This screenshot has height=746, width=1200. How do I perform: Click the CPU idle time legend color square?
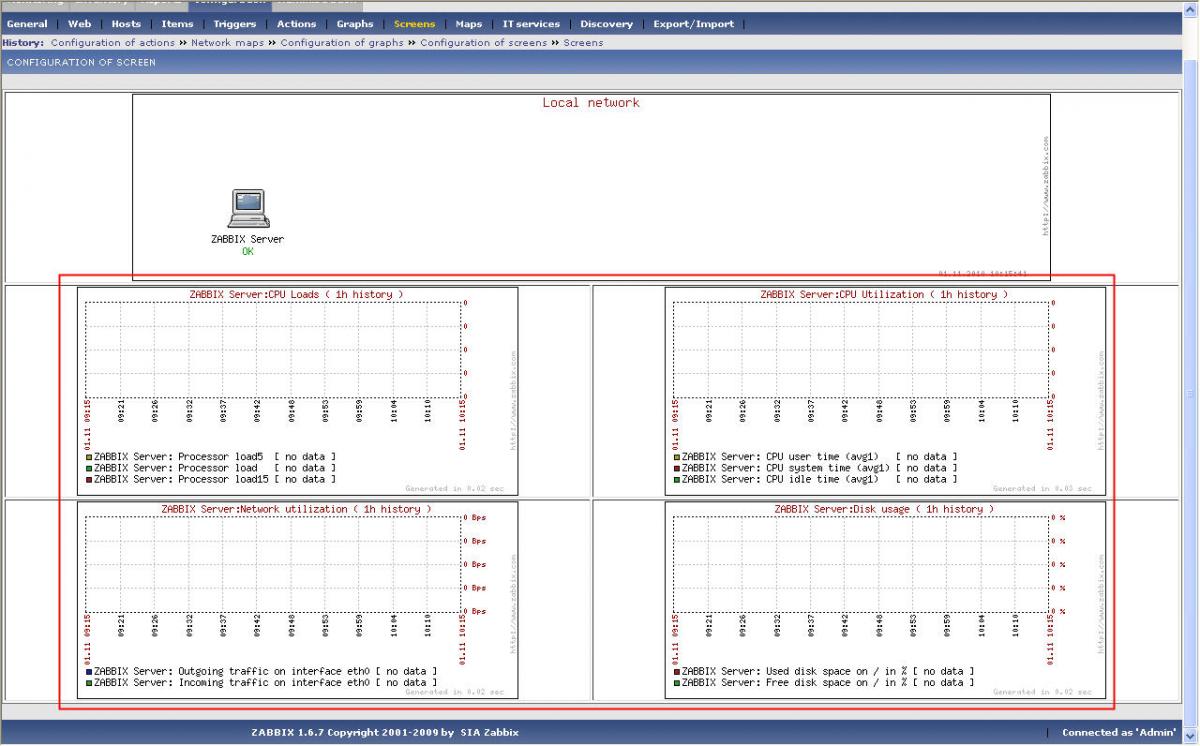[x=677, y=480]
